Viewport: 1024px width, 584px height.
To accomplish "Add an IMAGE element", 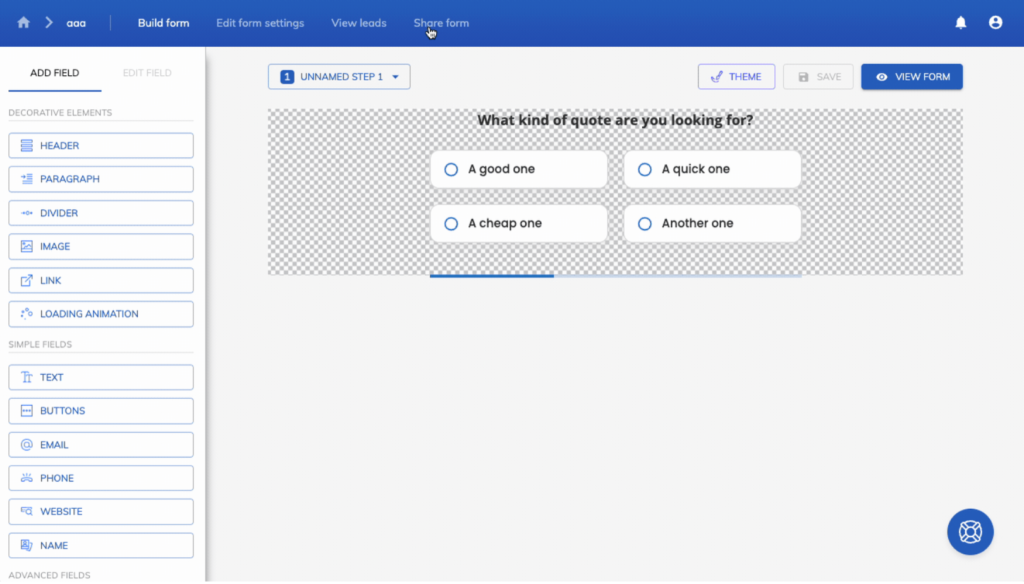I will [x=101, y=246].
